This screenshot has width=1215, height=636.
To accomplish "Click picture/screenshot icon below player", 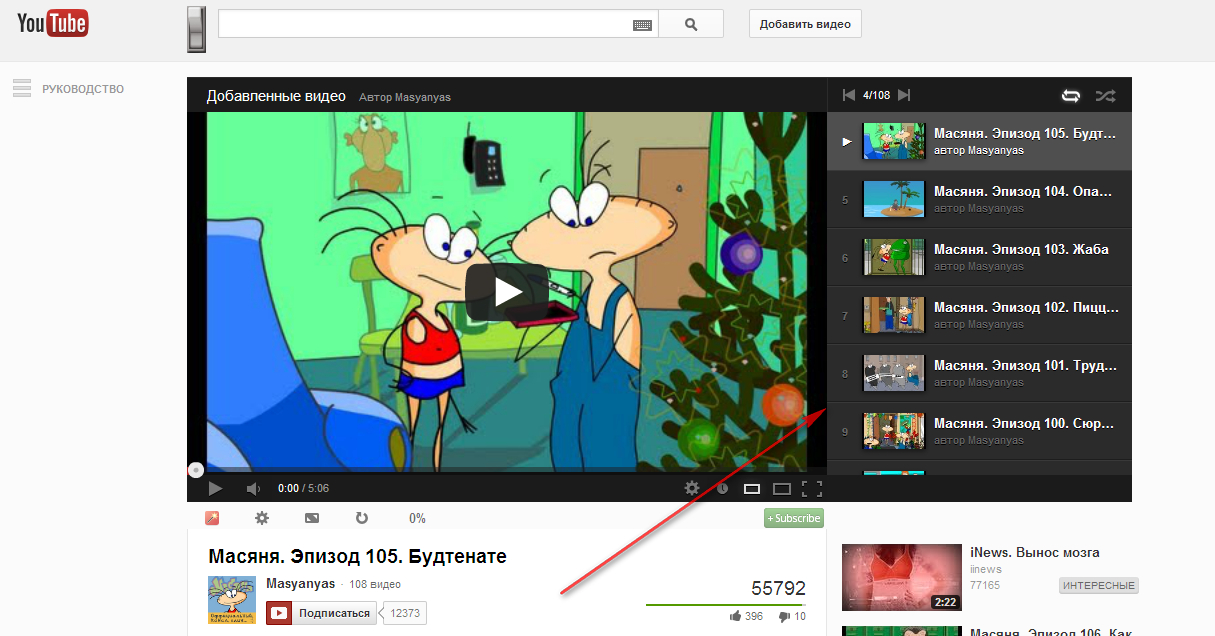I will [312, 518].
